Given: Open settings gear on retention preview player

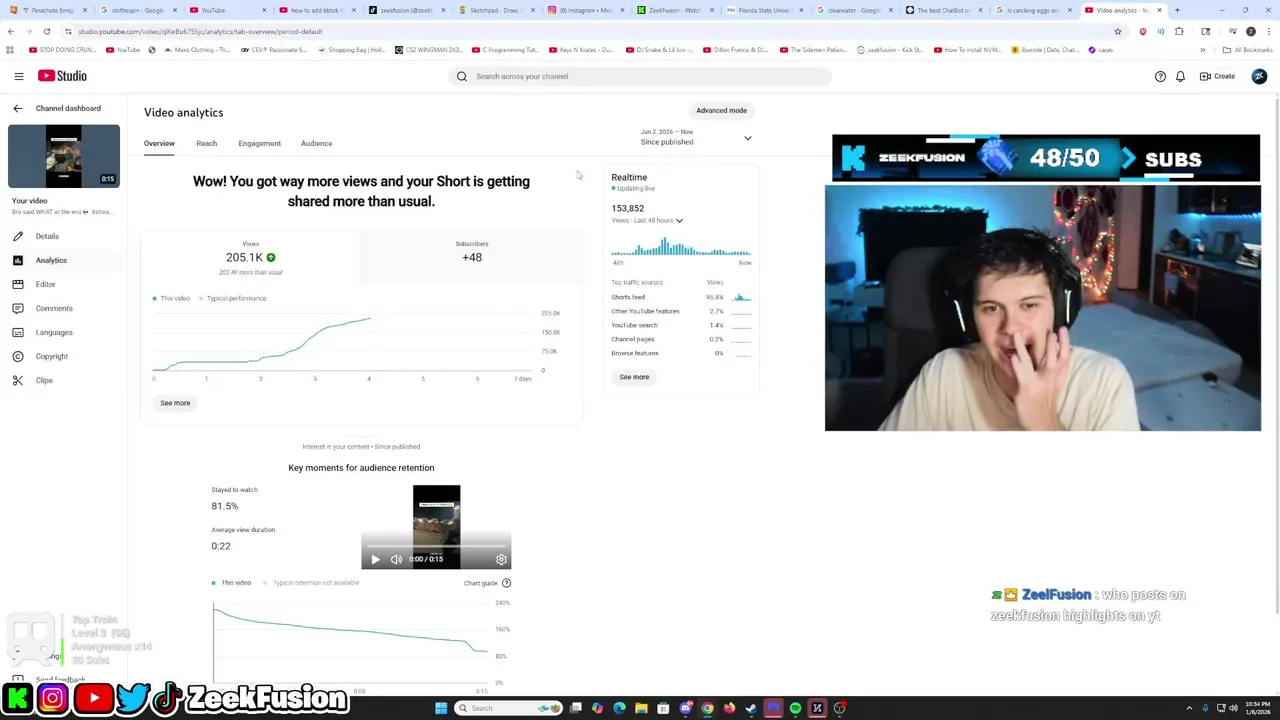Looking at the screenshot, I should (x=501, y=559).
